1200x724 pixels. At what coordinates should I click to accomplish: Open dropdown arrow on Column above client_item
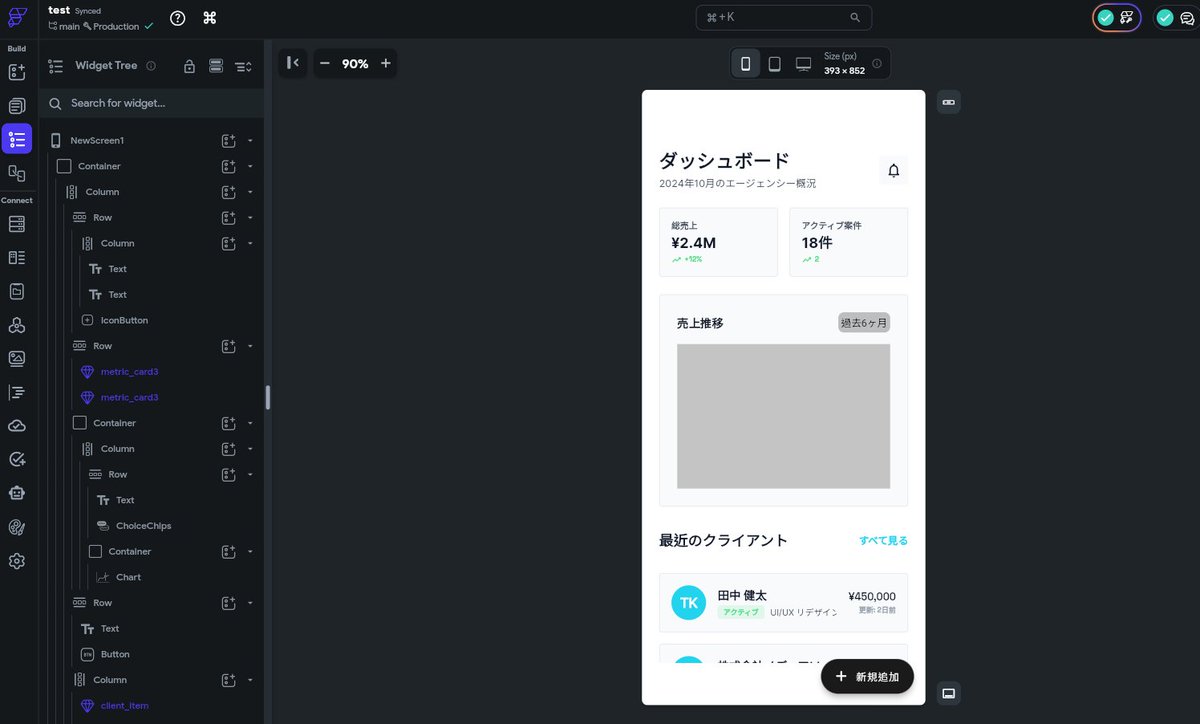coord(250,680)
